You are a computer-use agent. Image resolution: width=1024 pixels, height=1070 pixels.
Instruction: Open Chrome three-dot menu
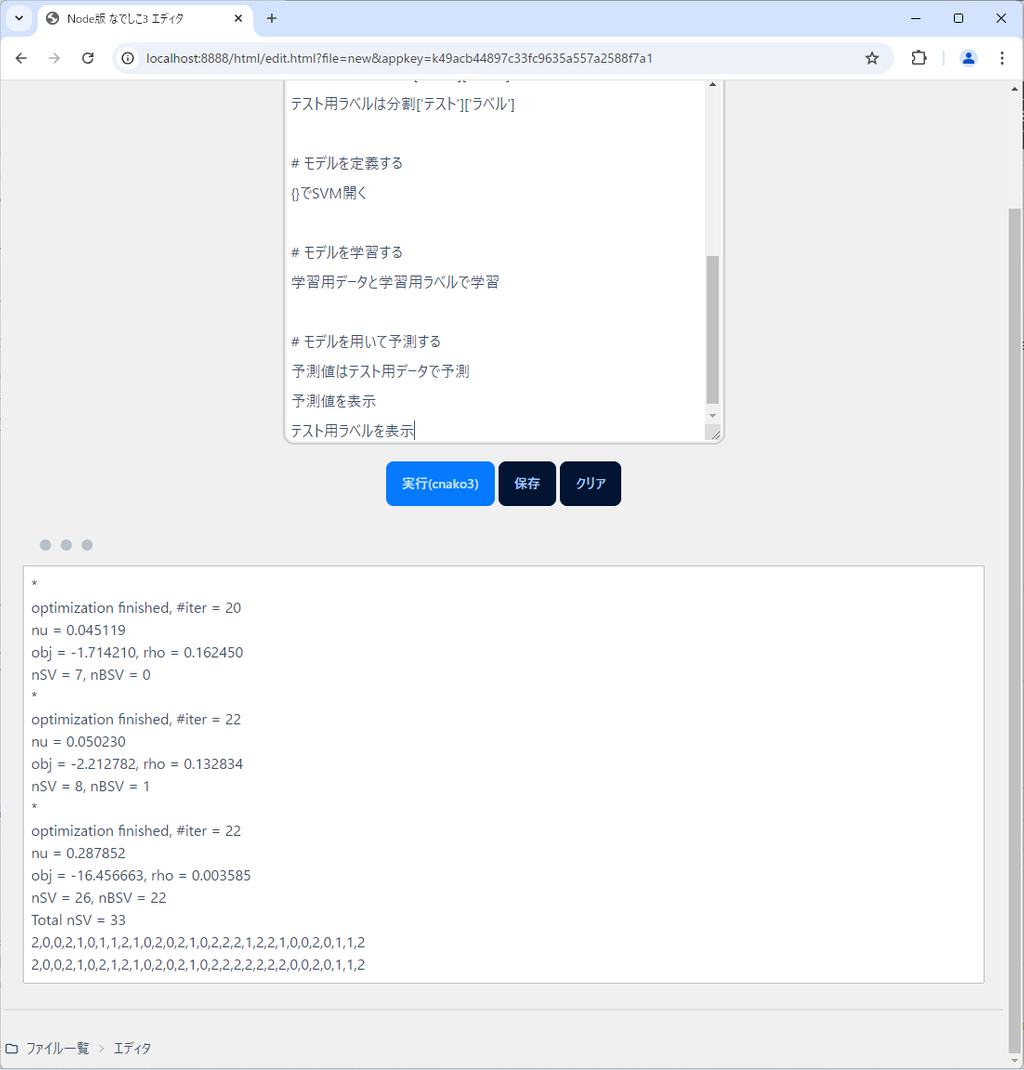point(1002,58)
